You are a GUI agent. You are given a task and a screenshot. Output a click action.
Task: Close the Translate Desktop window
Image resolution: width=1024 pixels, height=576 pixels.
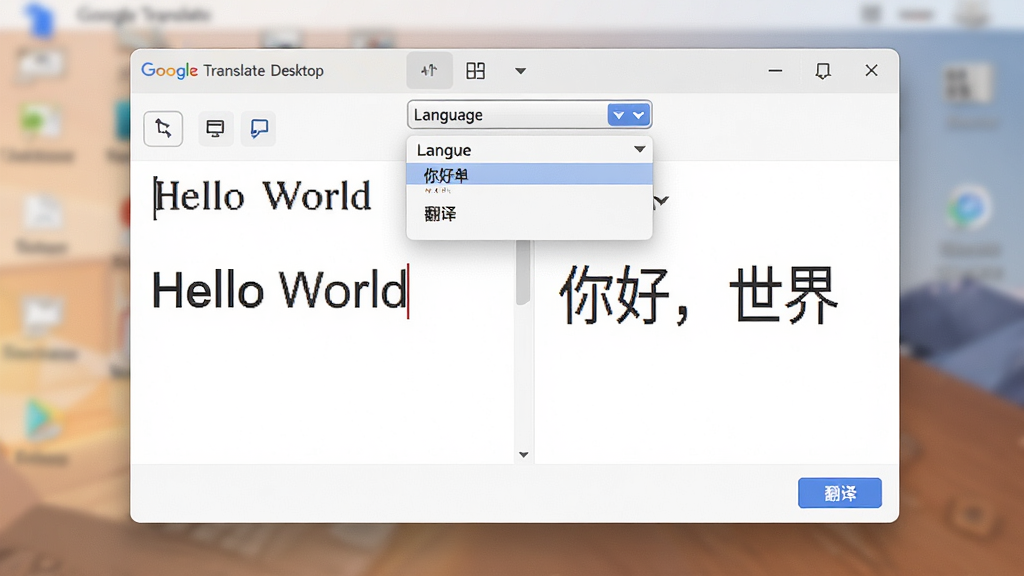(x=871, y=71)
